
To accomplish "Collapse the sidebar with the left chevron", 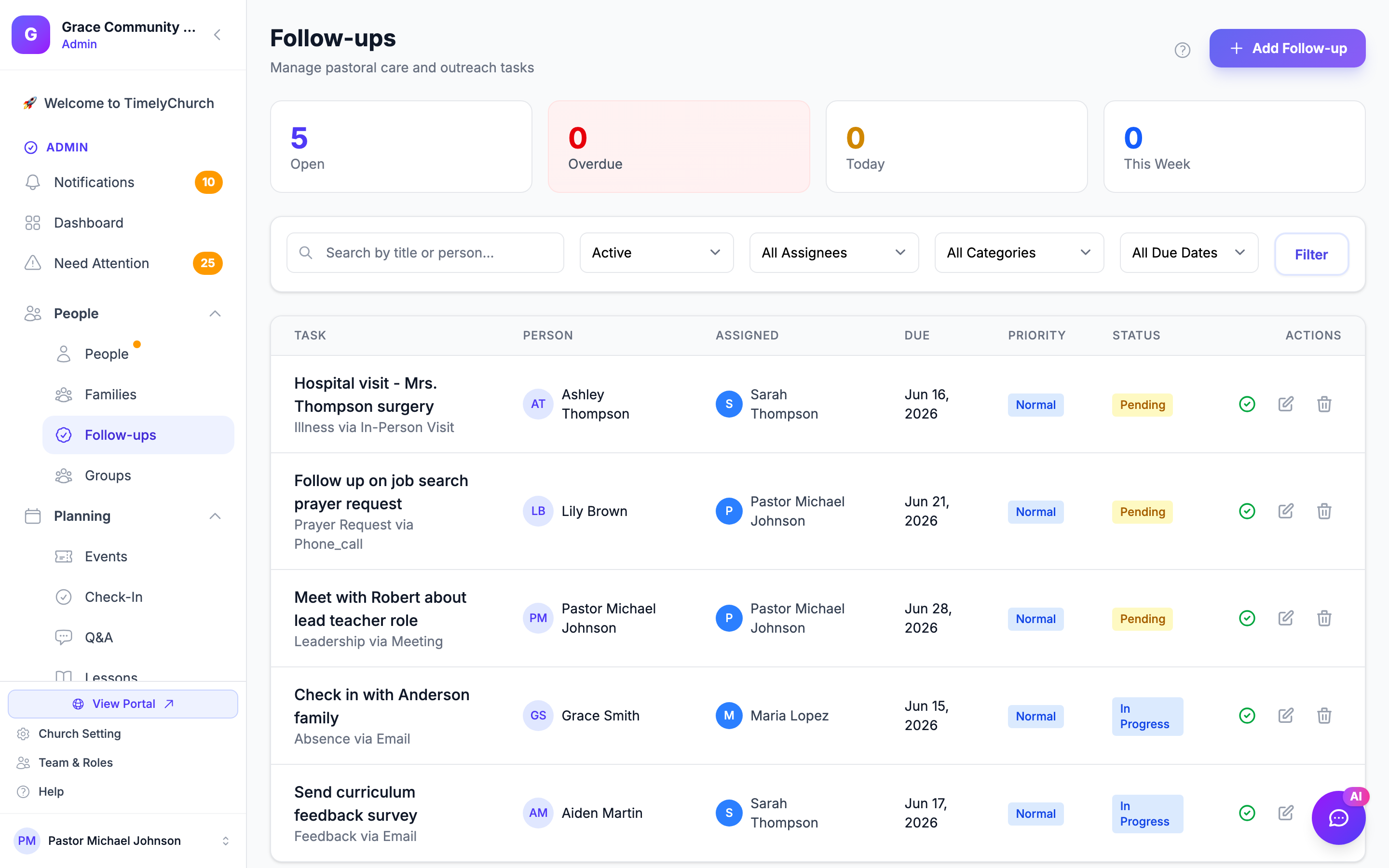I will [217, 34].
